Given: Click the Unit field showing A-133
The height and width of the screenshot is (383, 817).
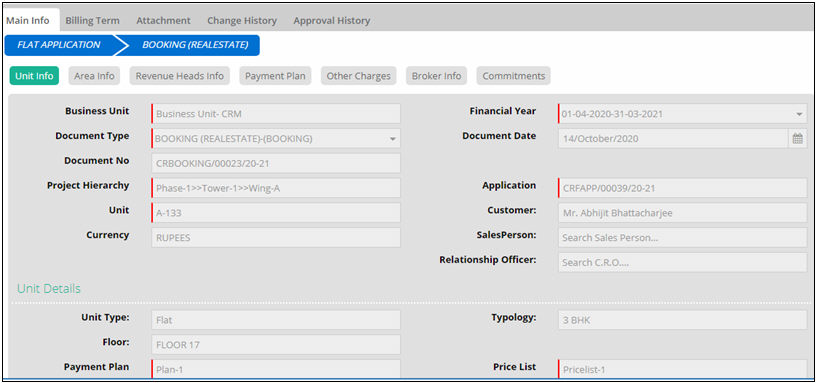Looking at the screenshot, I should pos(276,213).
